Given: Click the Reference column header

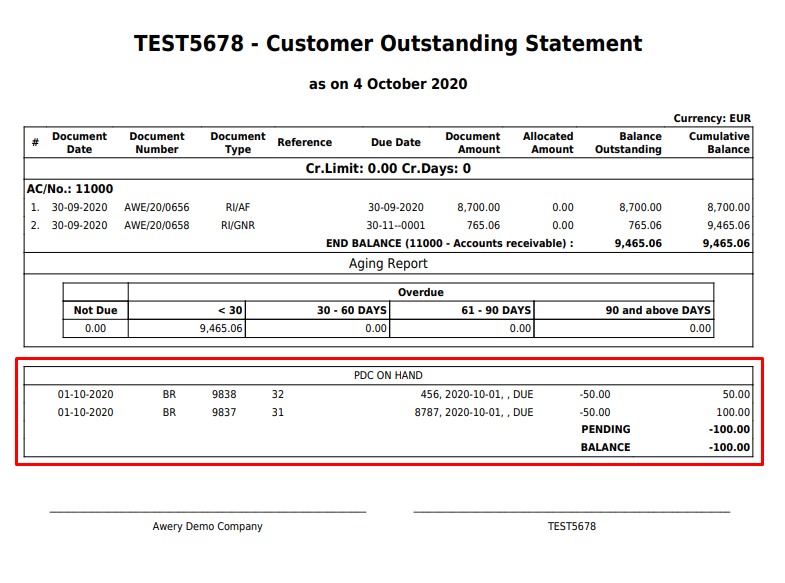Looking at the screenshot, I should [304, 142].
